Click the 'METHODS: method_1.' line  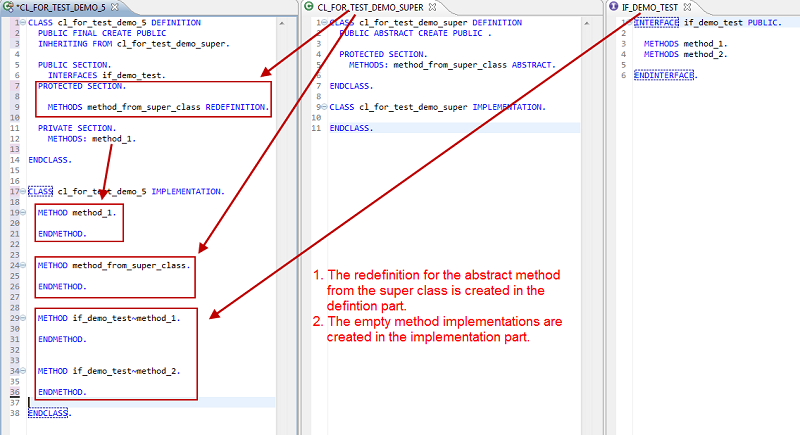[x=92, y=139]
